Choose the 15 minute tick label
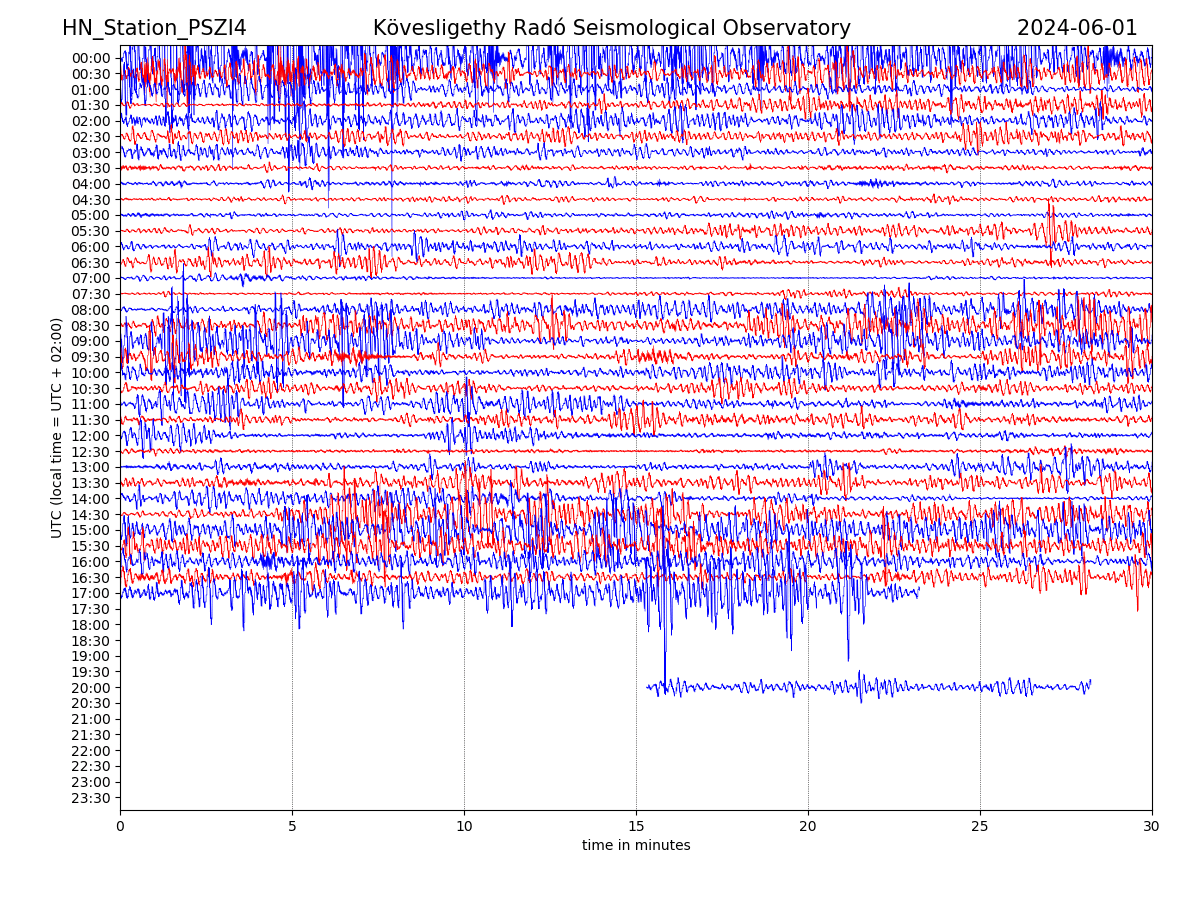Image resolution: width=1200 pixels, height=900 pixels. [x=636, y=826]
